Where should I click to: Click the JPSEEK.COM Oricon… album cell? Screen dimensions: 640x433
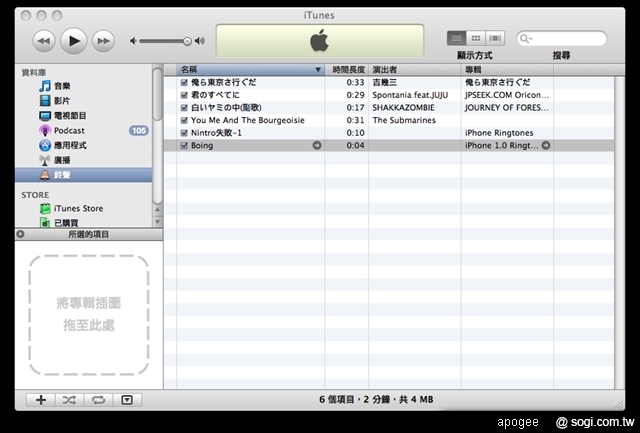pos(507,95)
